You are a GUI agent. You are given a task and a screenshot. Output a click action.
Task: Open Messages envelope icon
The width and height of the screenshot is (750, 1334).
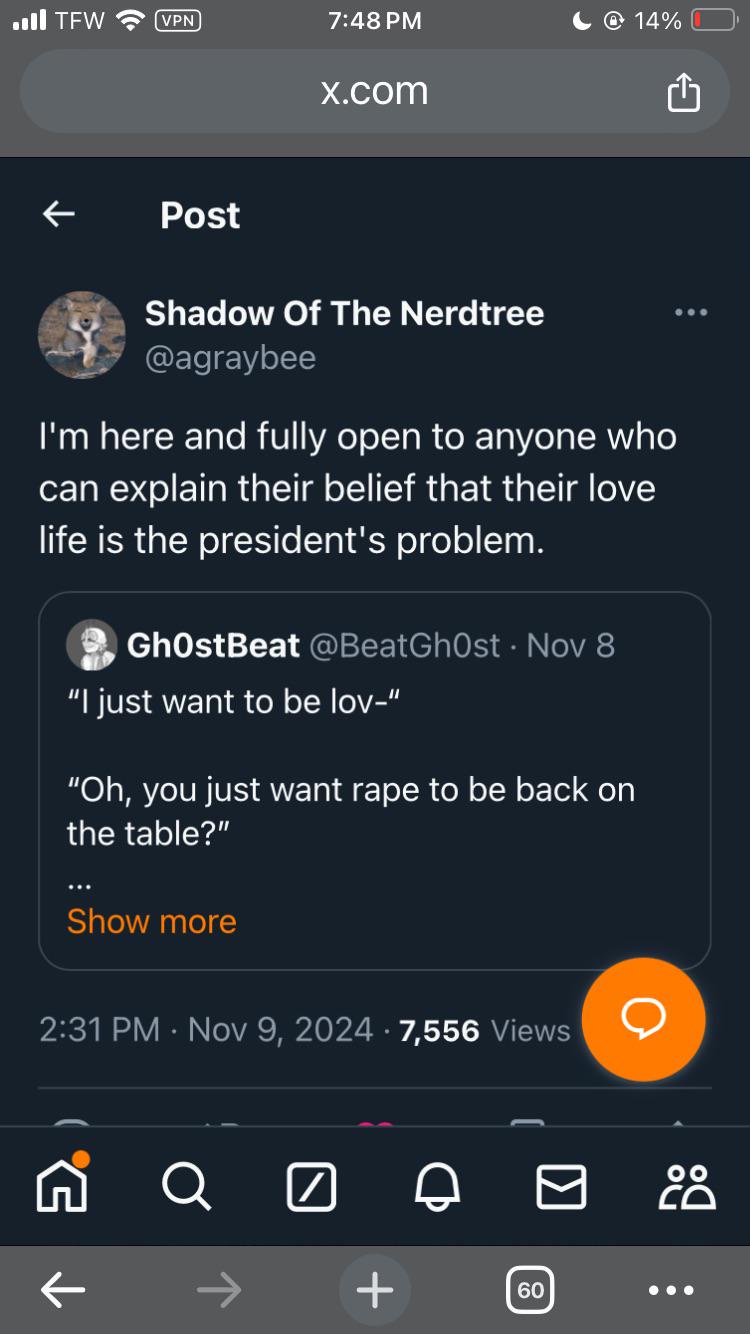pos(561,1188)
